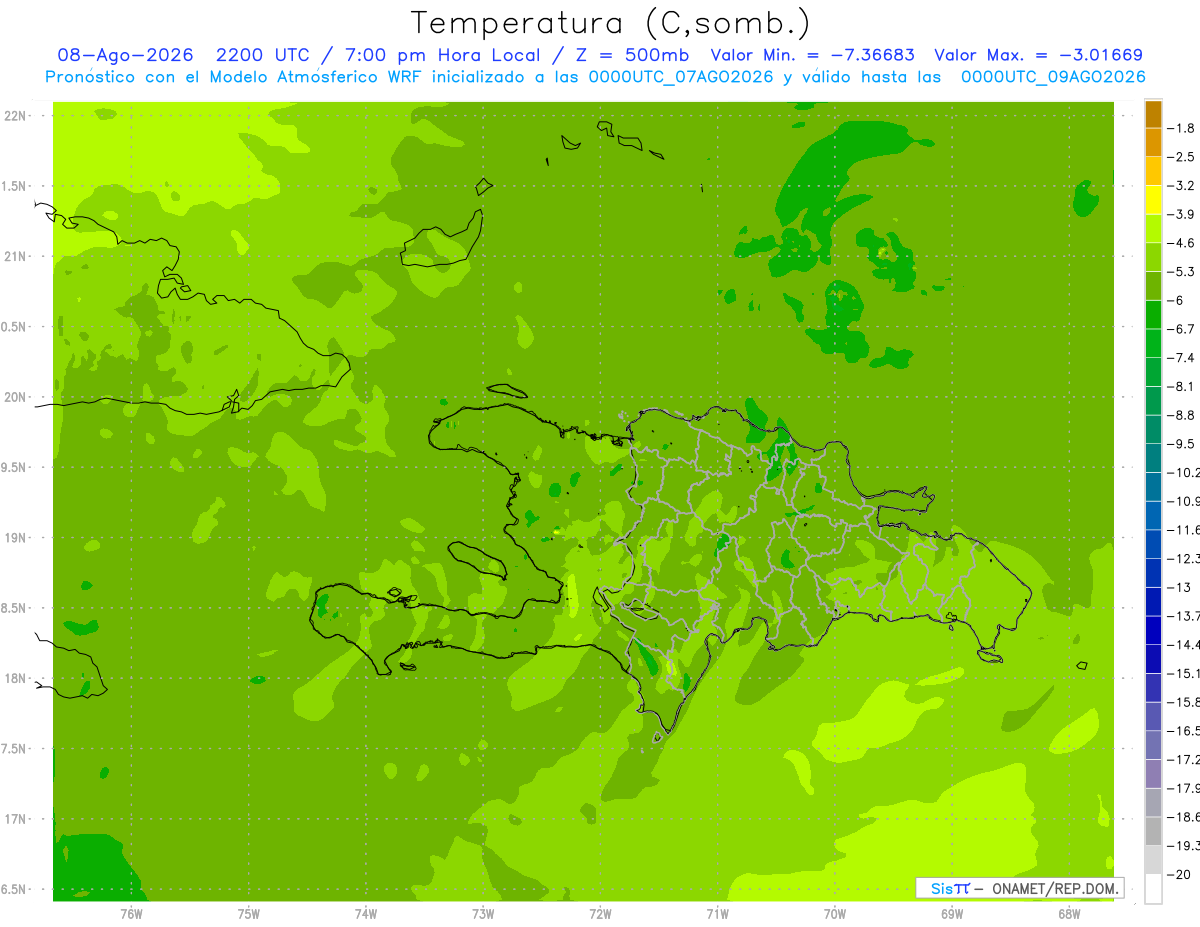The image size is (1200, 927).
Task: Click the 69W longitude label
Action: 952,913
